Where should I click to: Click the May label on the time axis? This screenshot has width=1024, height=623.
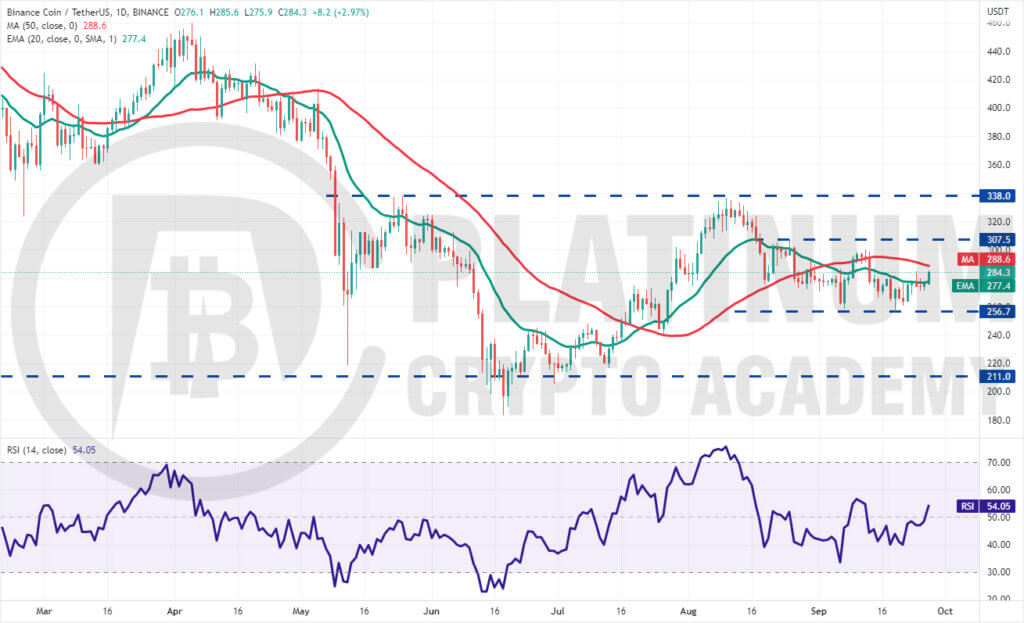pos(300,611)
